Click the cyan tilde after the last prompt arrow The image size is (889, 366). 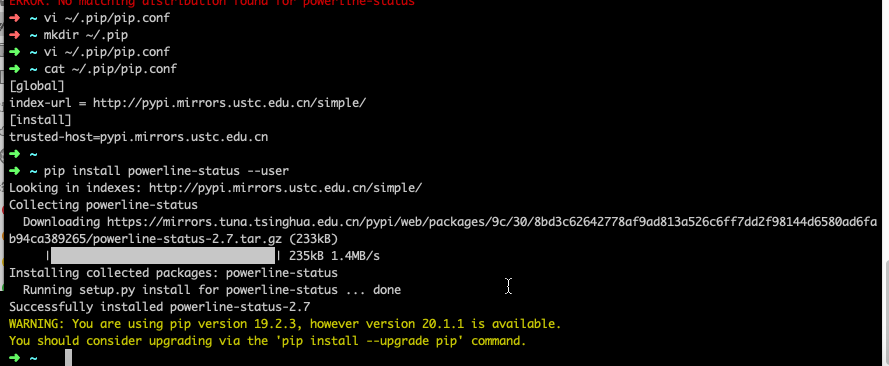33,358
